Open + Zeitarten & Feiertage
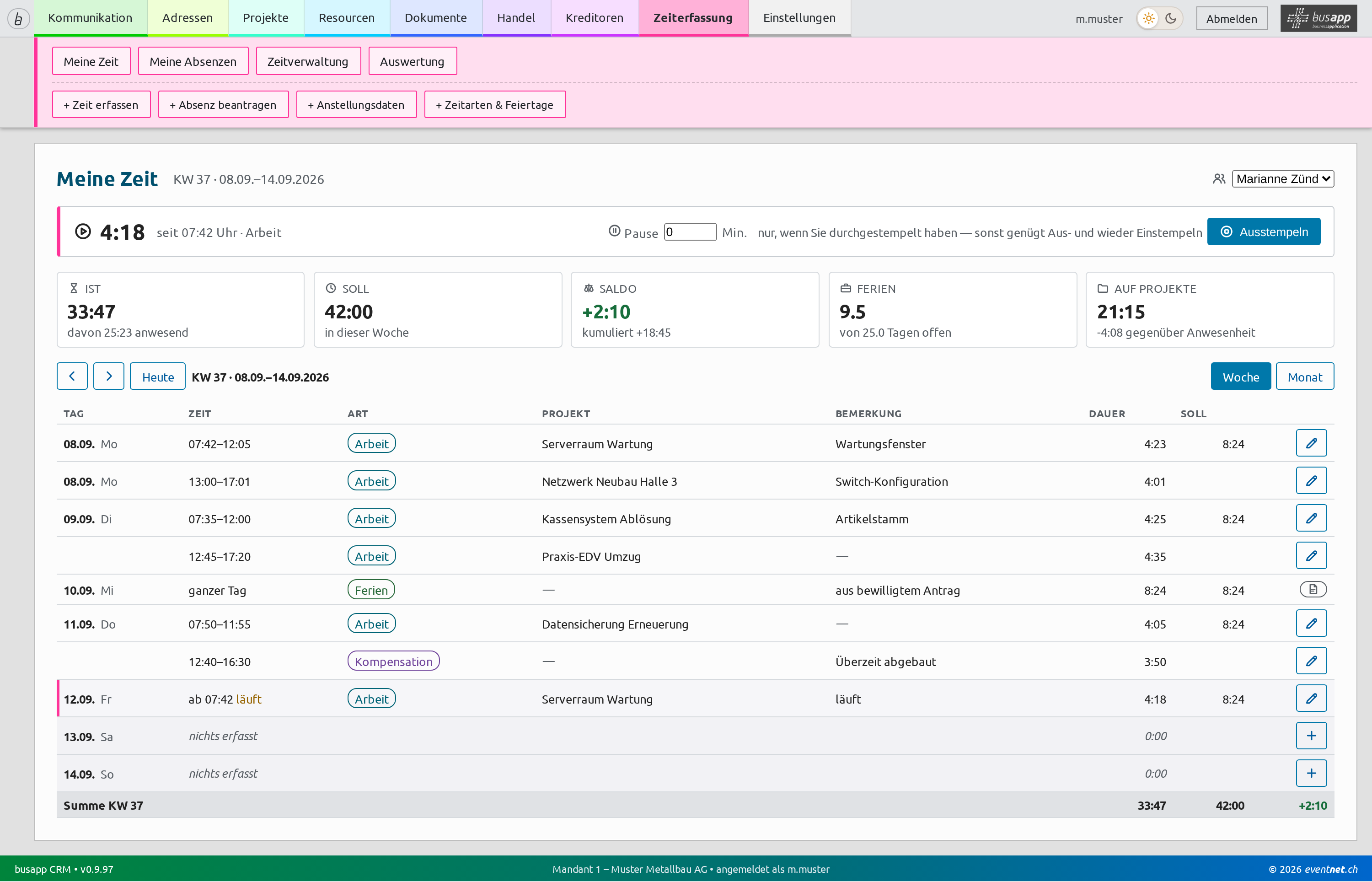 click(x=494, y=105)
